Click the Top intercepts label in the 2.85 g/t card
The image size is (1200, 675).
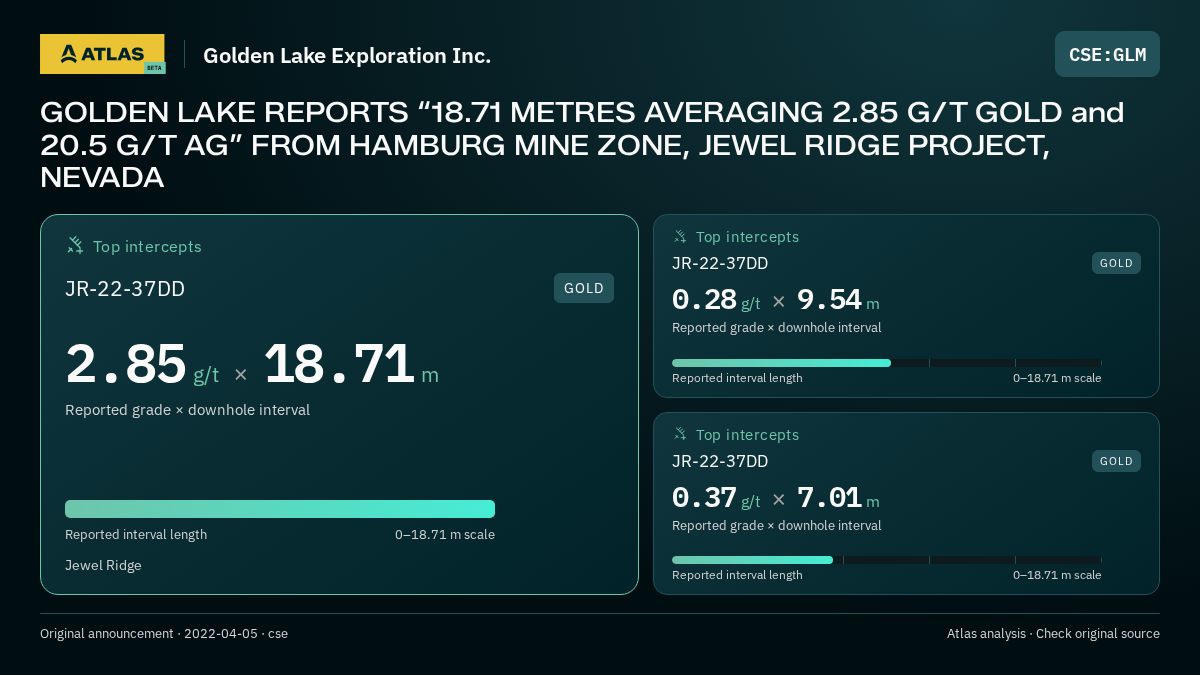click(x=147, y=246)
